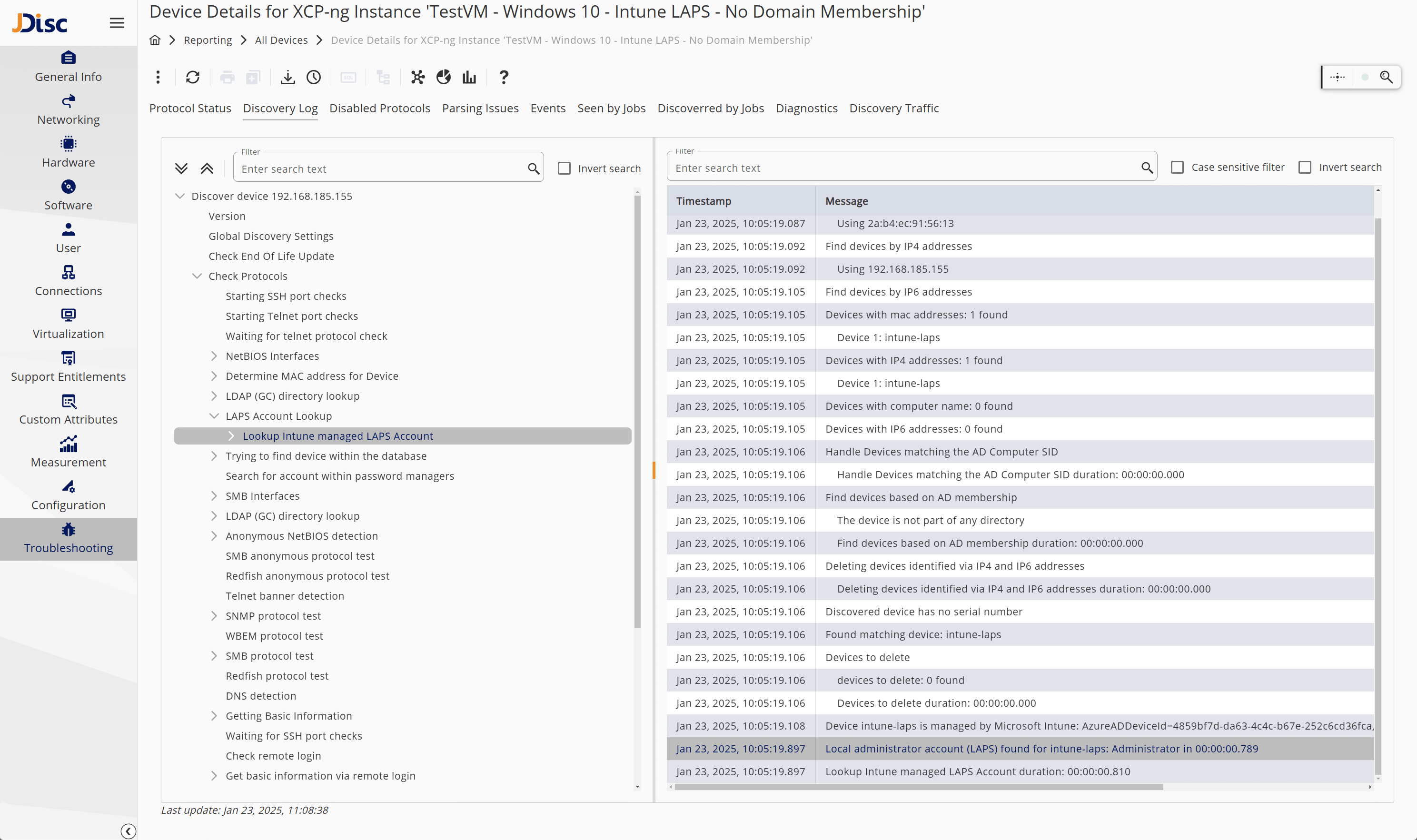Image resolution: width=1417 pixels, height=840 pixels.
Task: Check Invert search next to the message filter
Action: click(x=1306, y=167)
